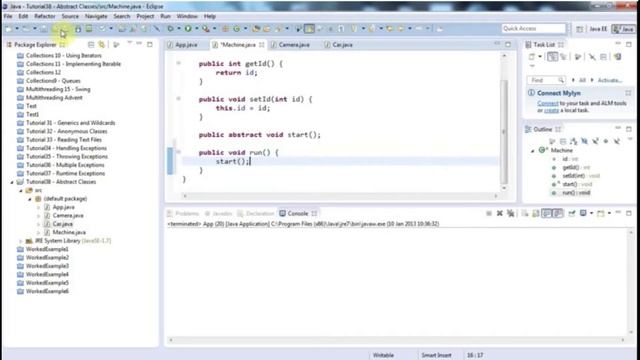The width and height of the screenshot is (640, 360).
Task: Collapse the src folder node
Action: pos(21,191)
